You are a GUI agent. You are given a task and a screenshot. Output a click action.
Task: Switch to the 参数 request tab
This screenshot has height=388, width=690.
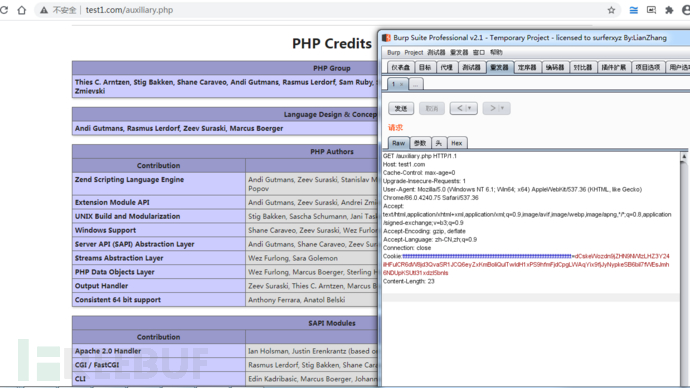(420, 143)
